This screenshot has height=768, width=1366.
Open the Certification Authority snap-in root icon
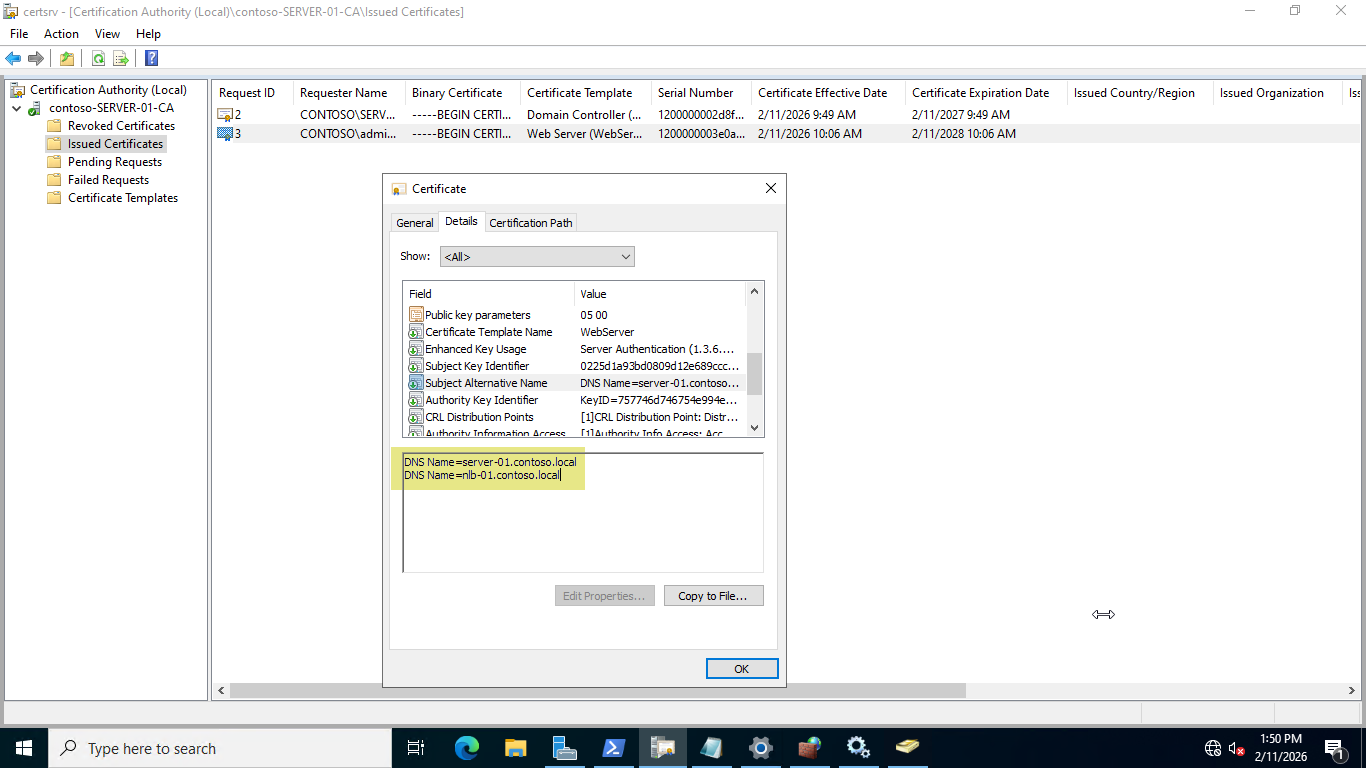[17, 89]
